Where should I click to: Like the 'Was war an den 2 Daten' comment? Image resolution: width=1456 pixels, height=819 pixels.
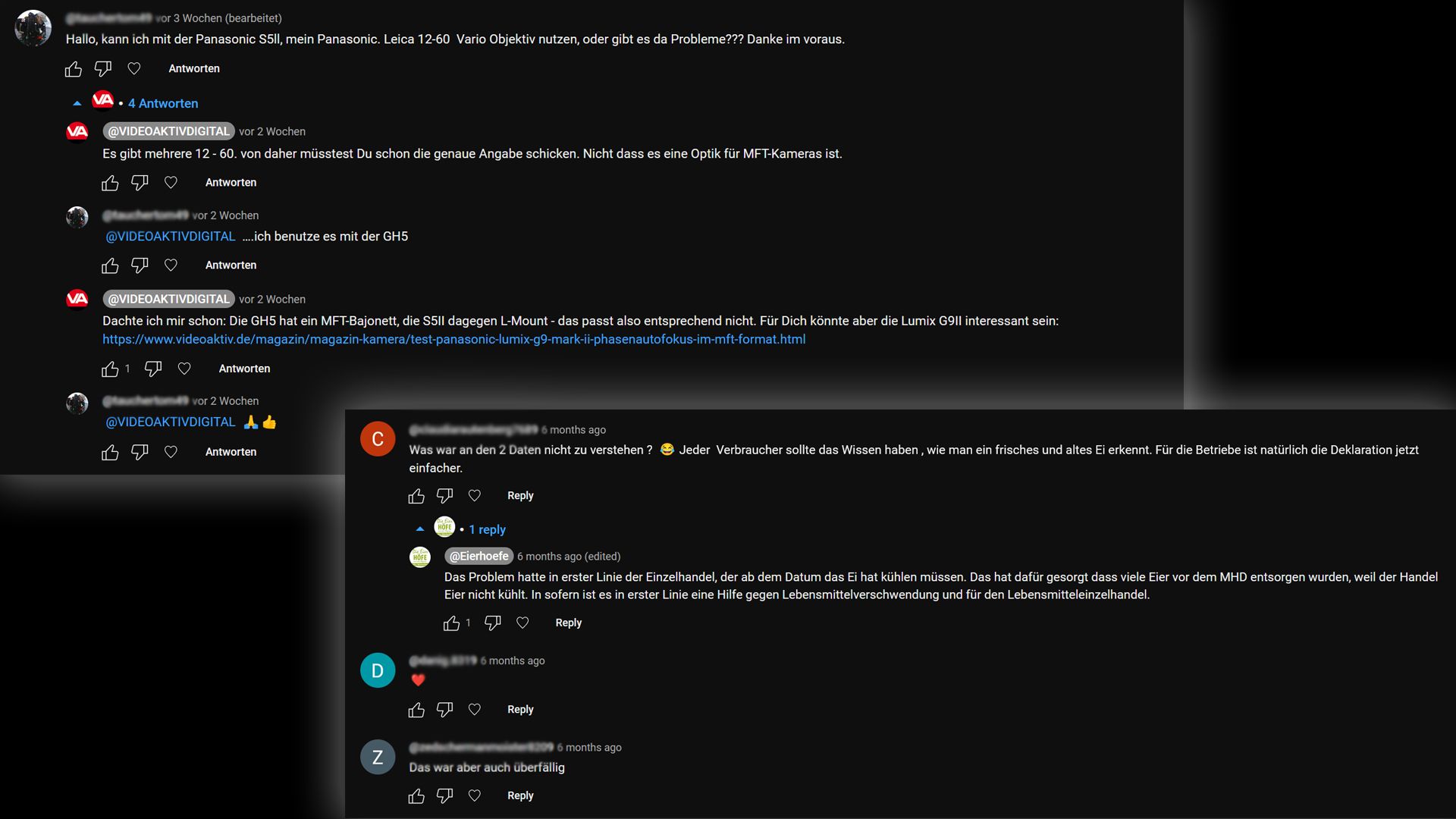[416, 496]
